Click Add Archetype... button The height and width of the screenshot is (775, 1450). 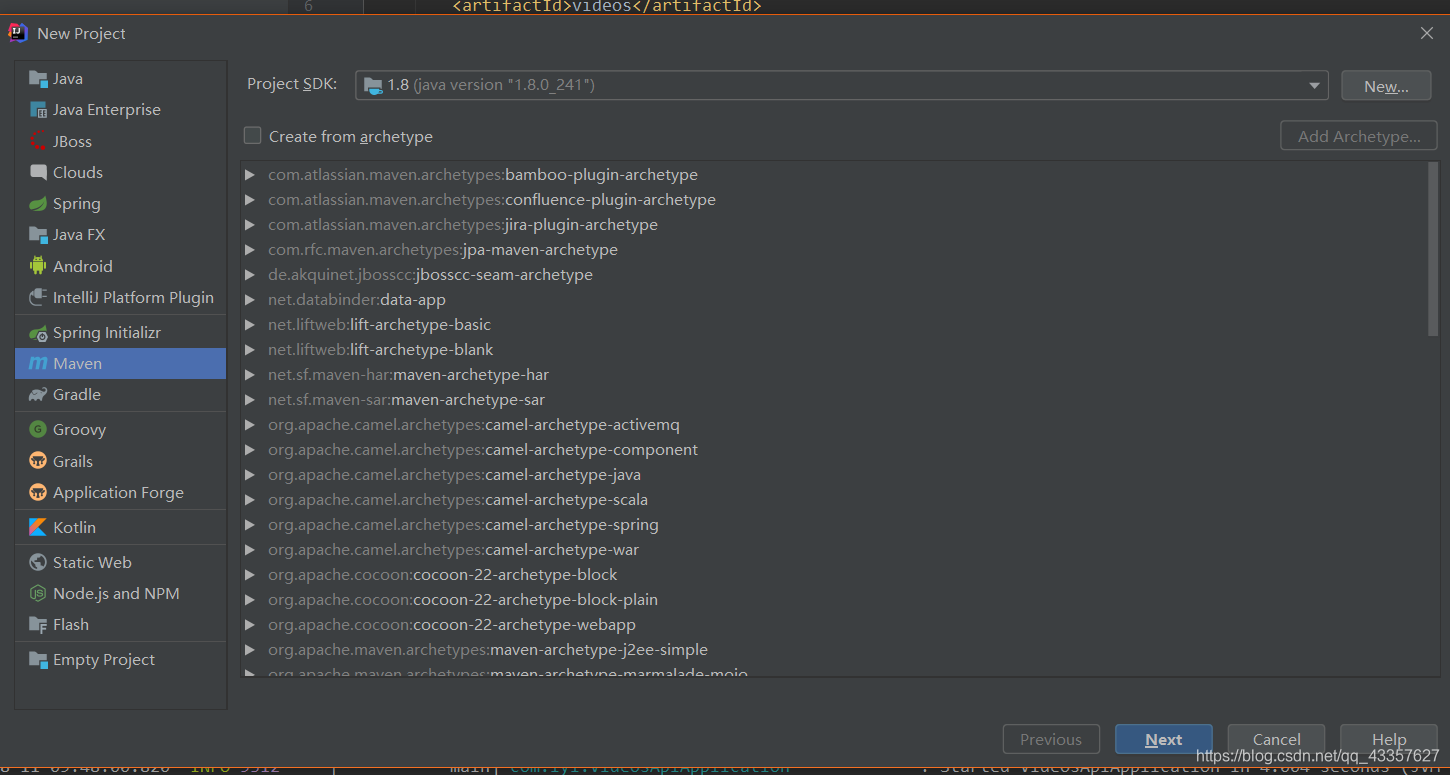tap(1359, 136)
